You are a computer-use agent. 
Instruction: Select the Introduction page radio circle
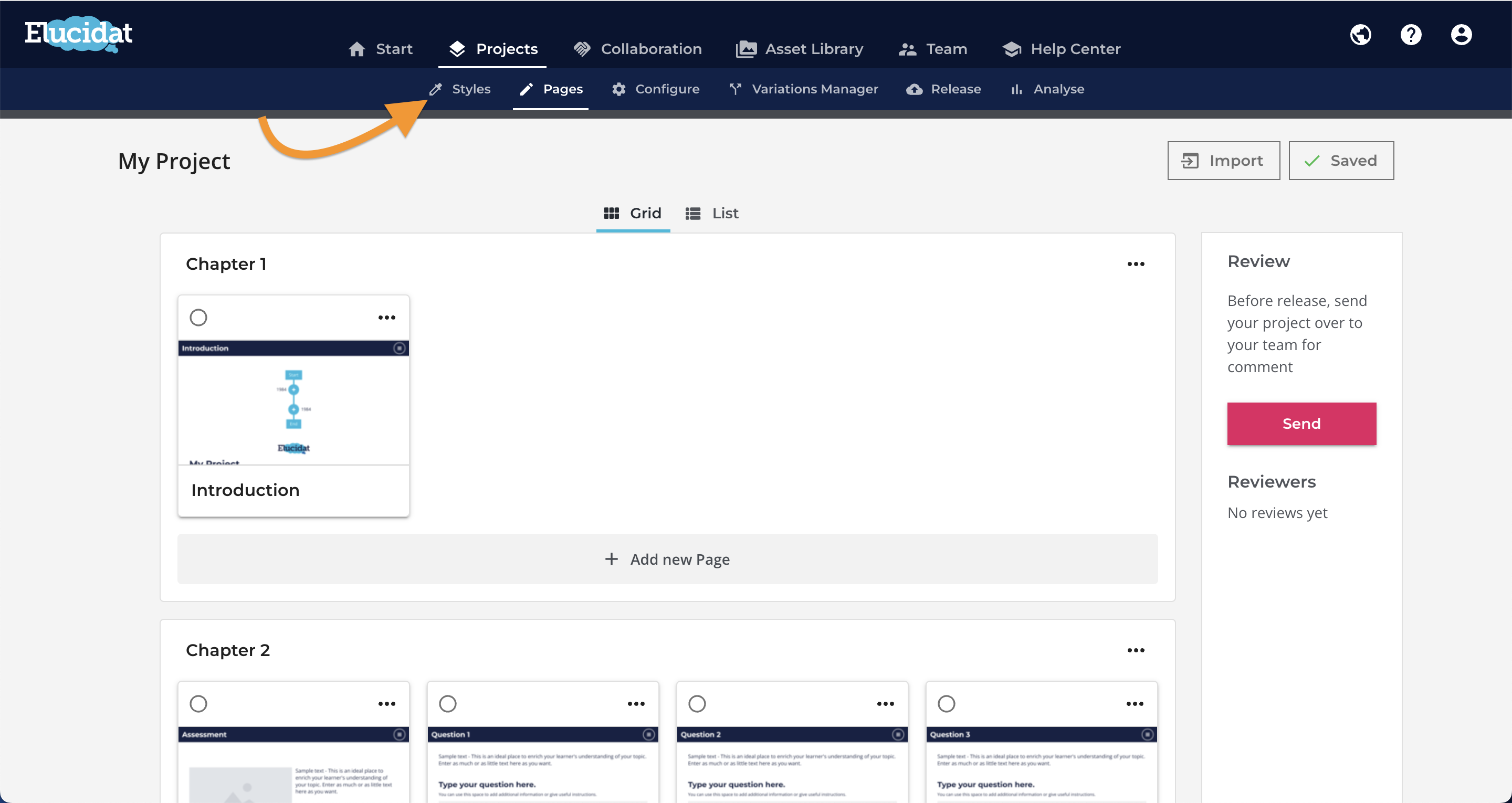point(198,318)
